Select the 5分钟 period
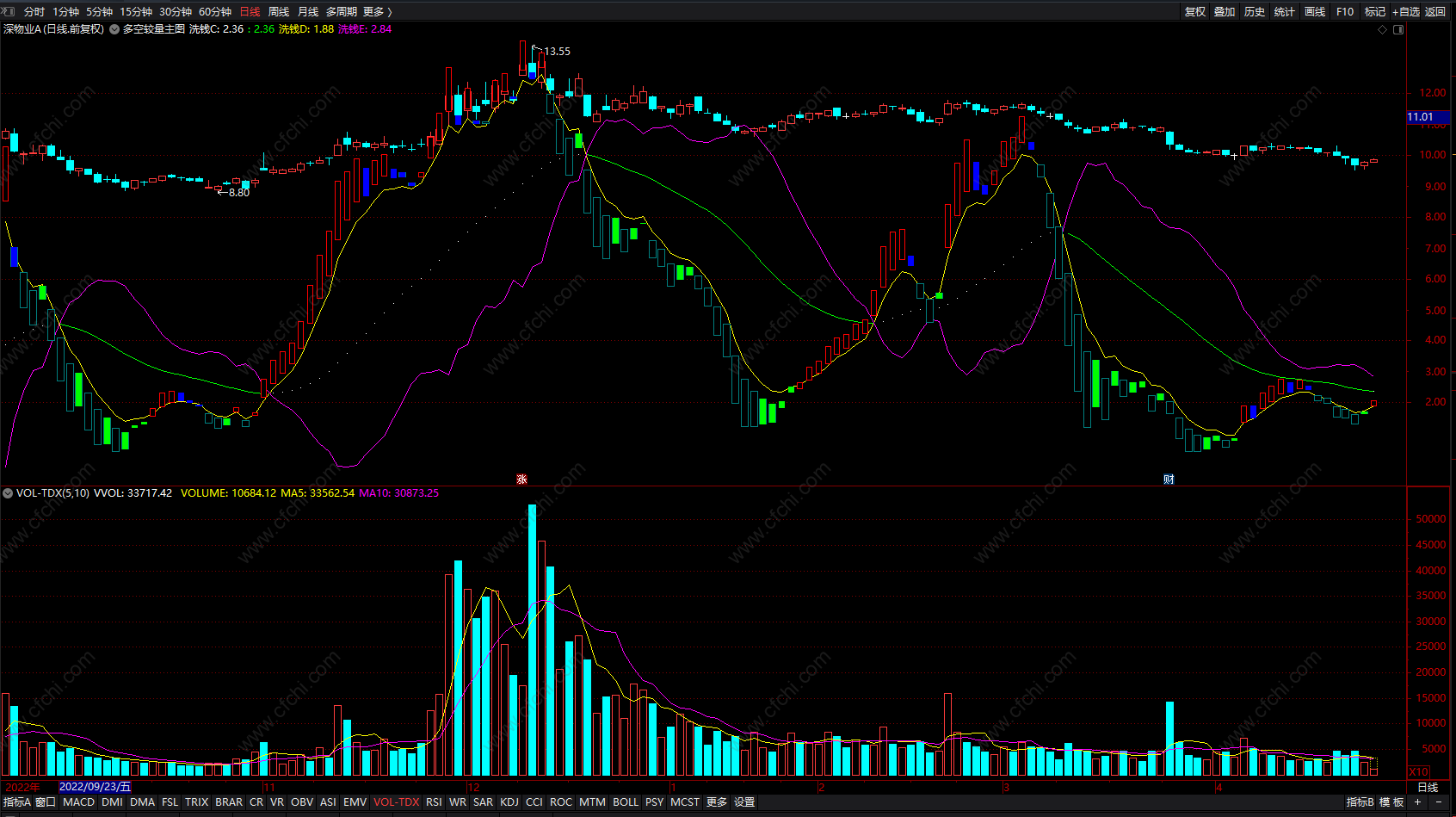This screenshot has height=817, width=1456. (99, 12)
